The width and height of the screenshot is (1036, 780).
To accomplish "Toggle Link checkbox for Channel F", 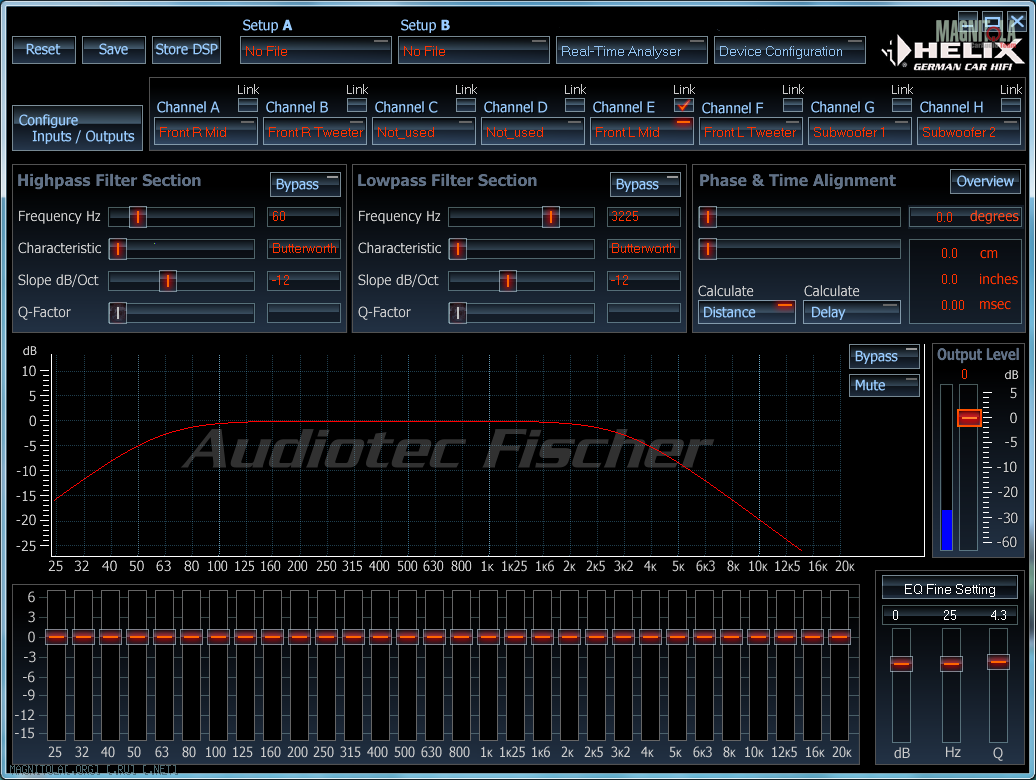I will (793, 105).
